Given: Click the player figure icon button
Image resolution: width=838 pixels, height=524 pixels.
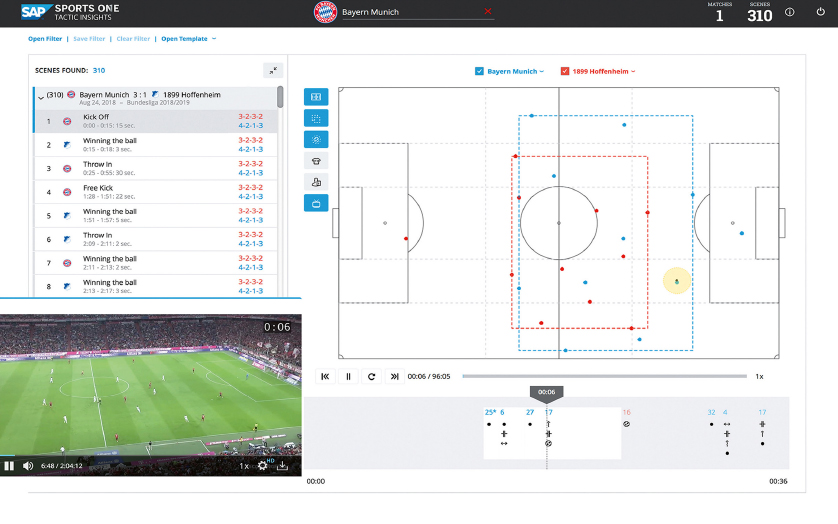Looking at the screenshot, I should (x=316, y=182).
